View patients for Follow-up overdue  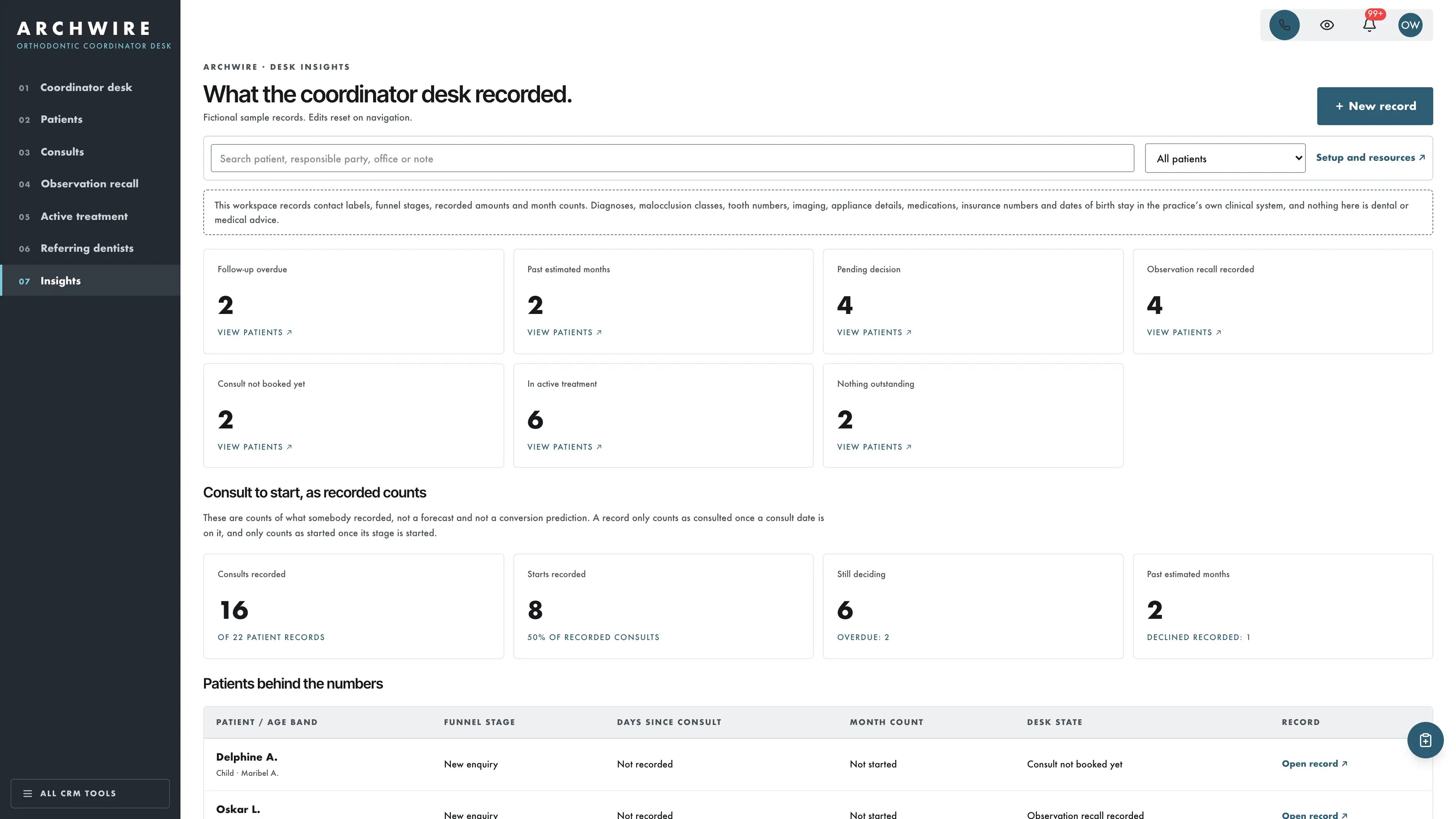(255, 333)
